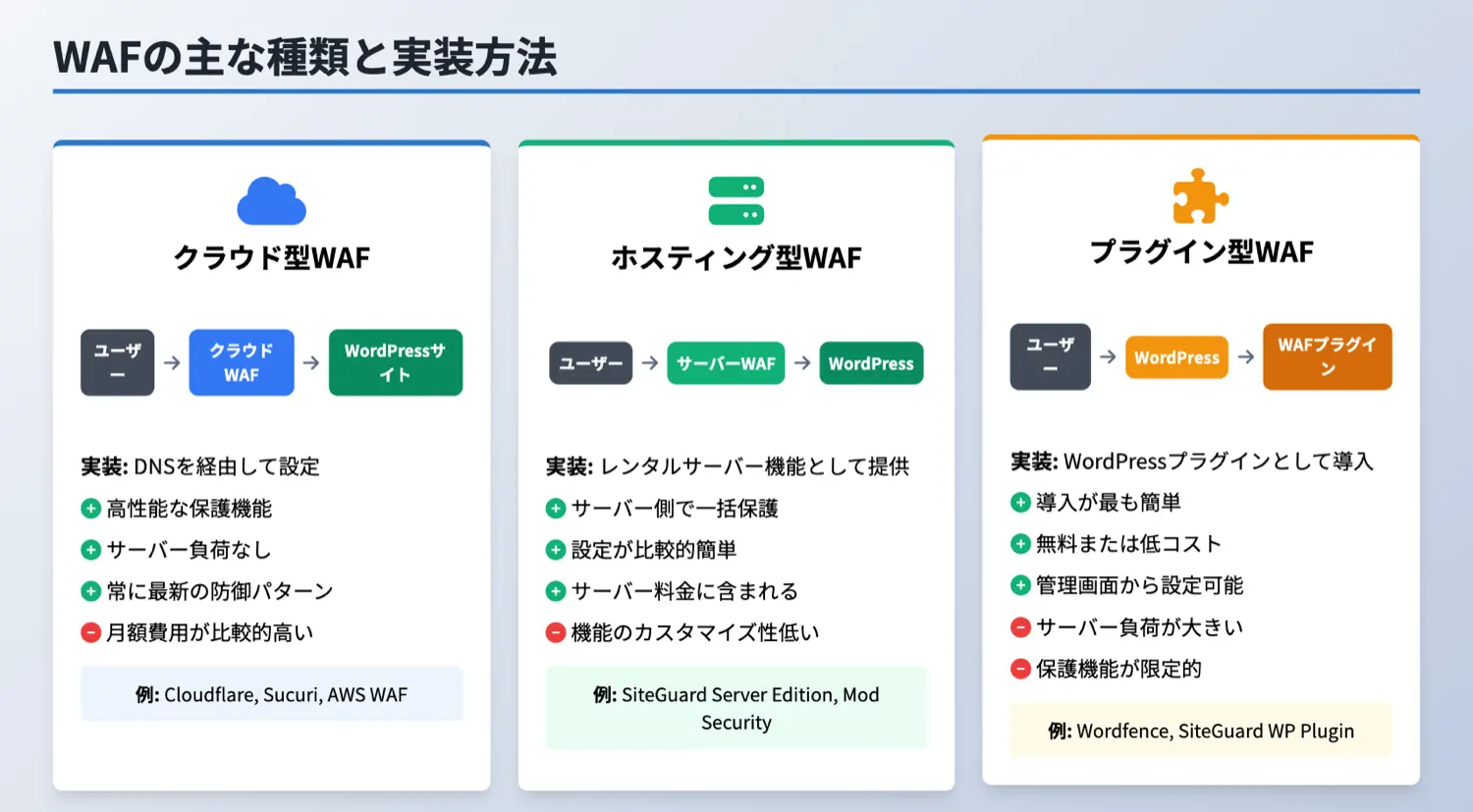Click the minus icon beside 機能のカスタマイズ性低い
This screenshot has height=812, width=1473.
coord(556,632)
